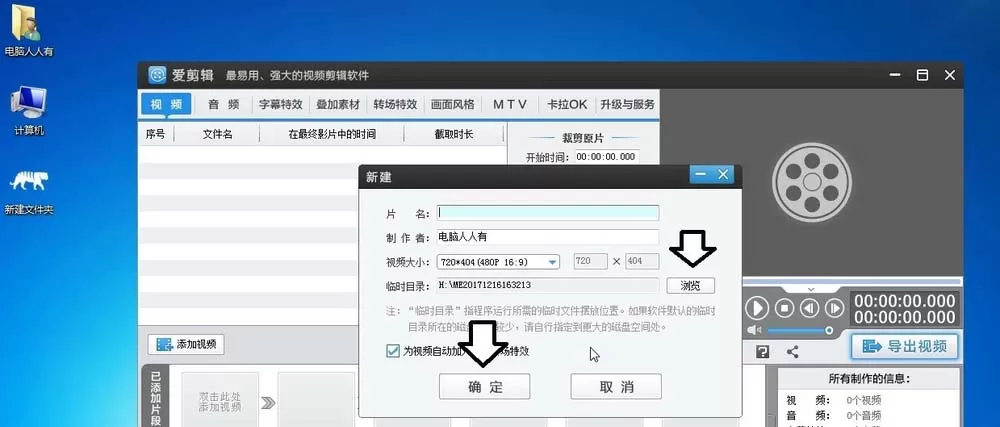Open the 画面风格 tab
The width and height of the screenshot is (1000, 427).
coord(453,105)
